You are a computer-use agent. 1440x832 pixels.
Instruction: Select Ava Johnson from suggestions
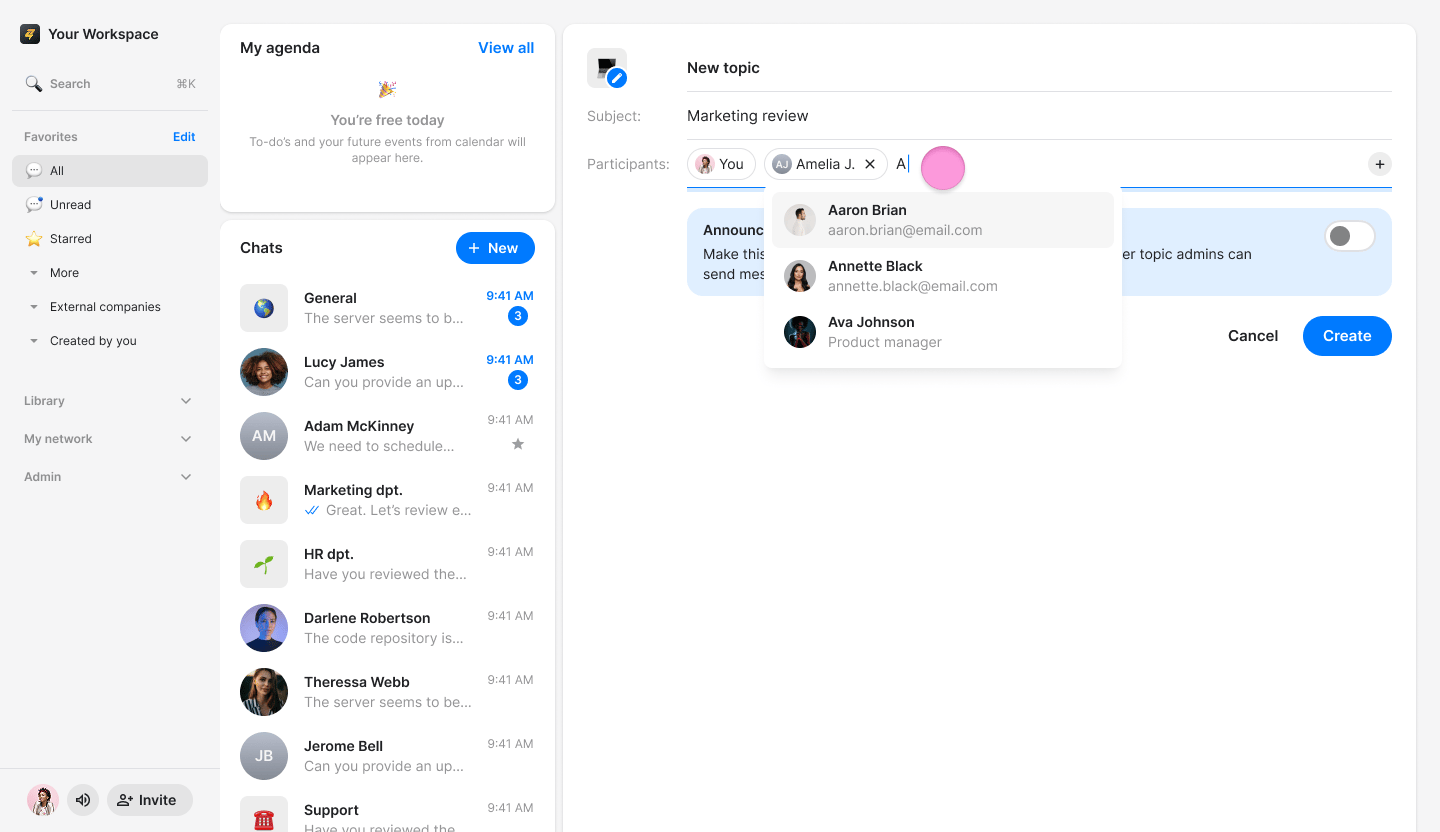[943, 332]
